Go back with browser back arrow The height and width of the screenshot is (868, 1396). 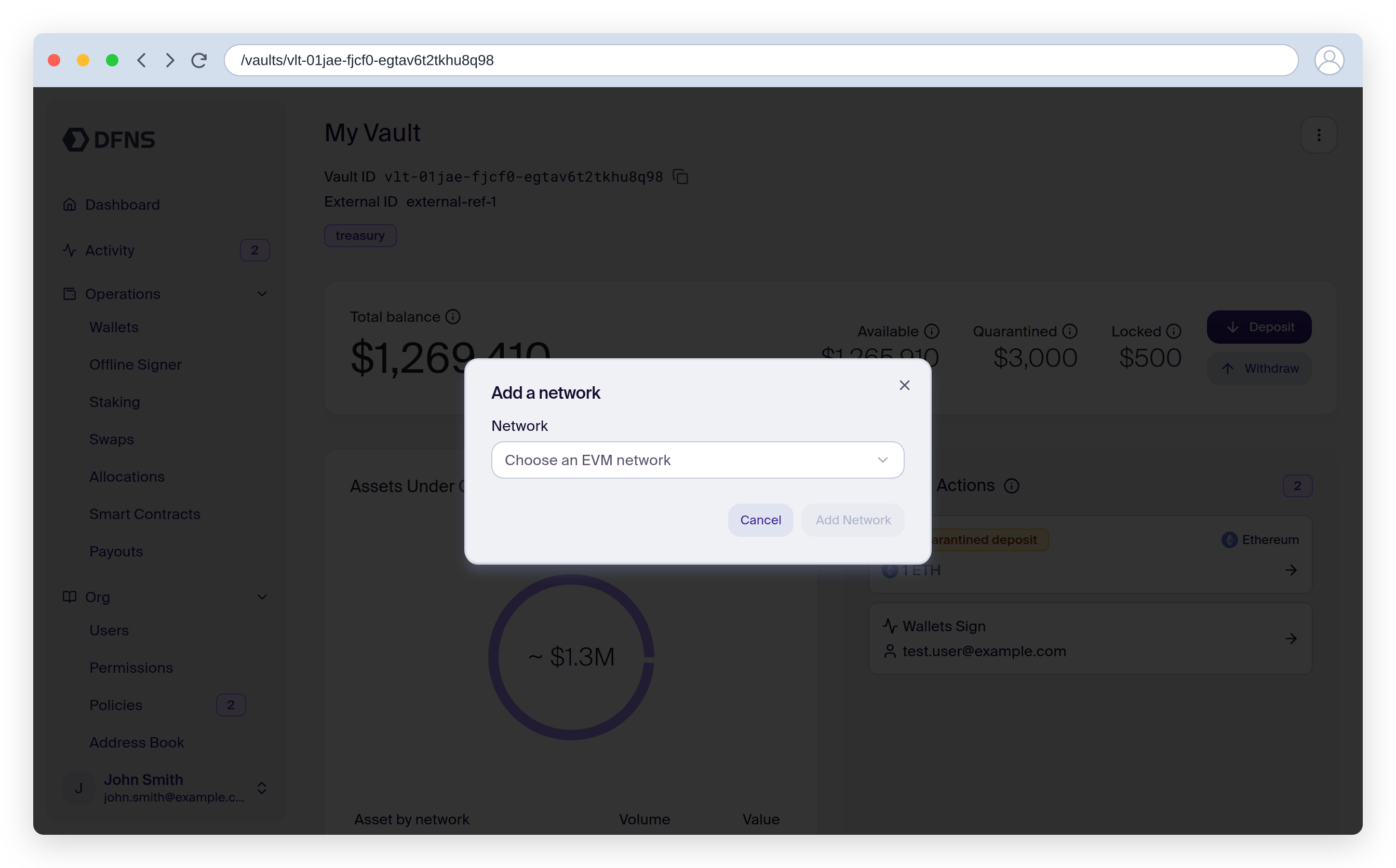[x=141, y=60]
